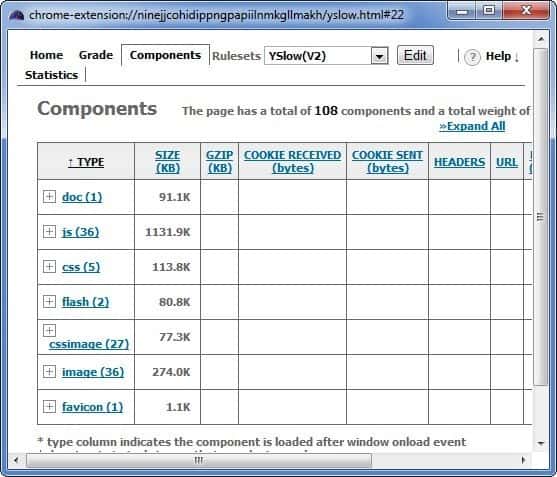Screen dimensions: 557x477
Task: Sort by COOKIE SENT (bytes) column
Action: pyautogui.click(x=388, y=162)
